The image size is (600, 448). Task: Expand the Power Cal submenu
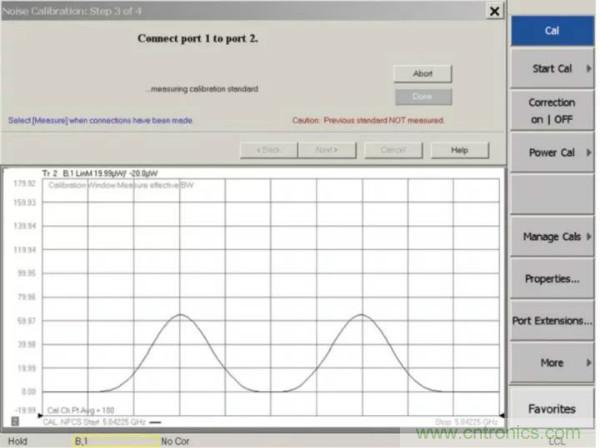pyautogui.click(x=553, y=152)
